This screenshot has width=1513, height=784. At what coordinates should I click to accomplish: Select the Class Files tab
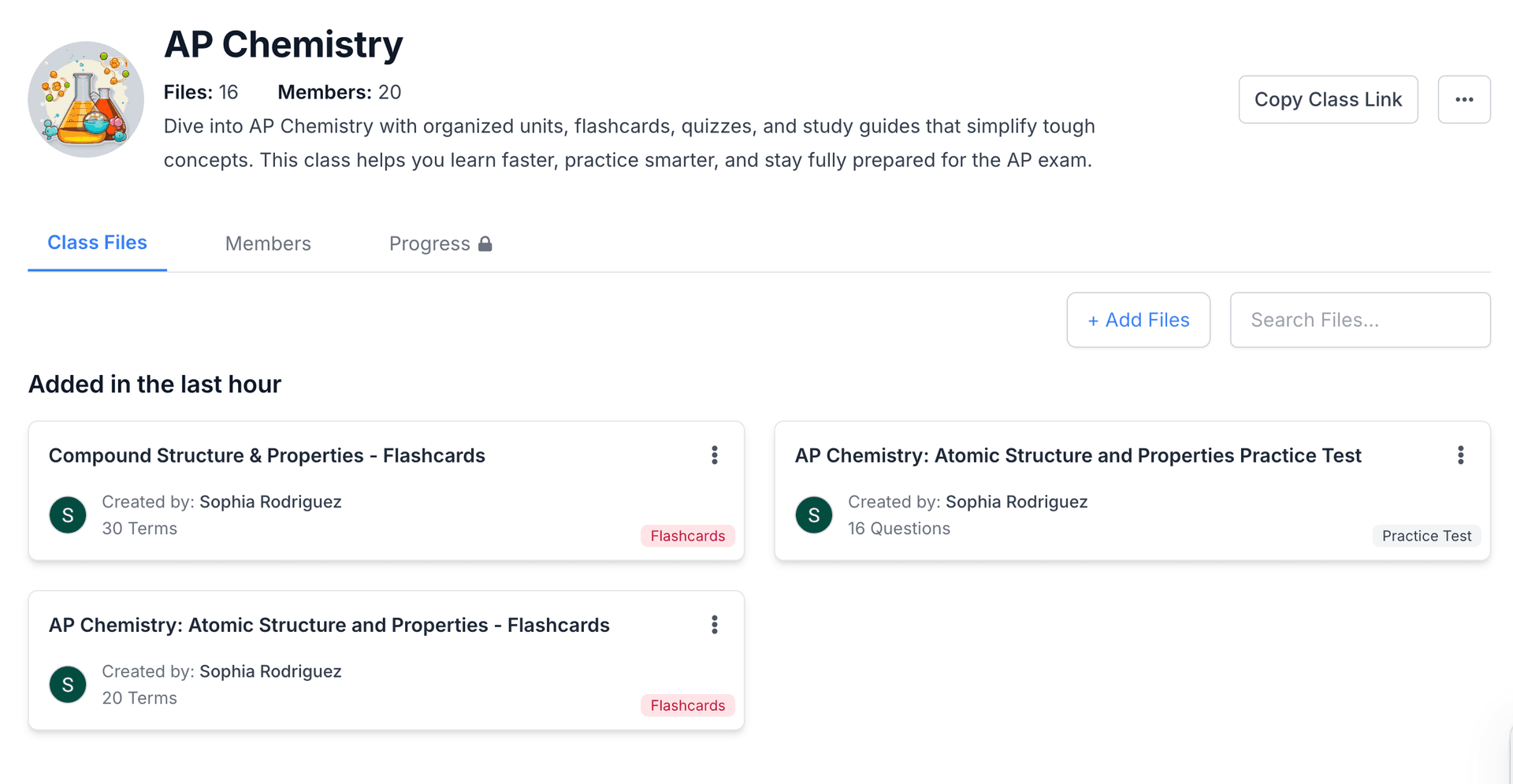coord(97,242)
